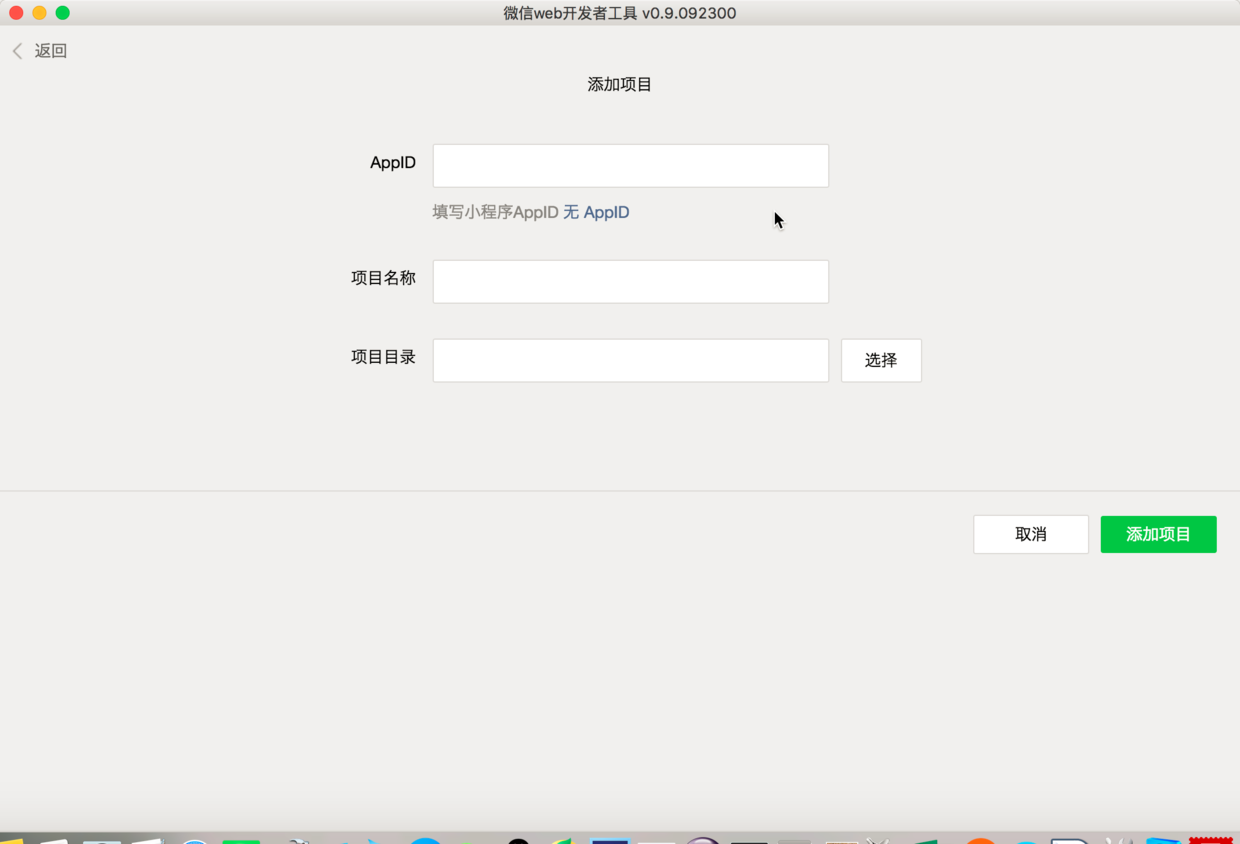Click the 返回 back label

click(x=51, y=51)
